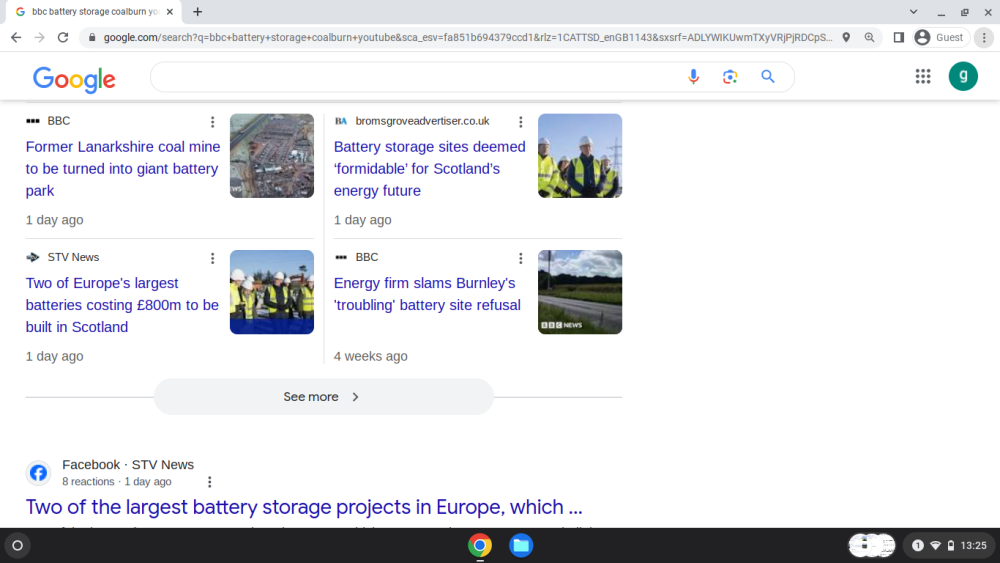View site information via the lock icon

tap(92, 38)
